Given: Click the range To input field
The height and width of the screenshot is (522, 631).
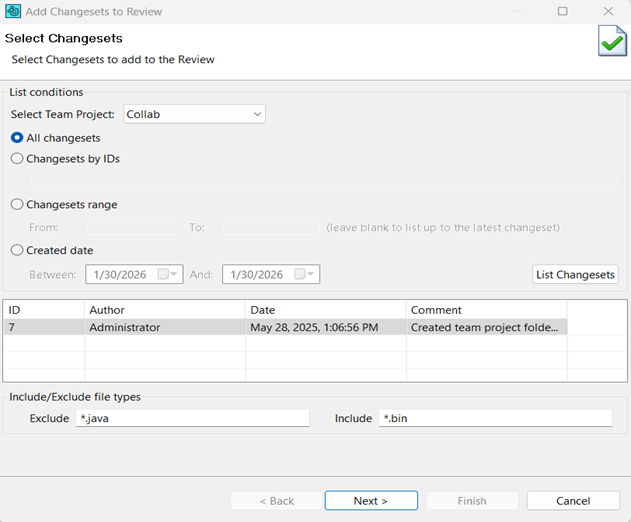Looking at the screenshot, I should click(x=271, y=227).
